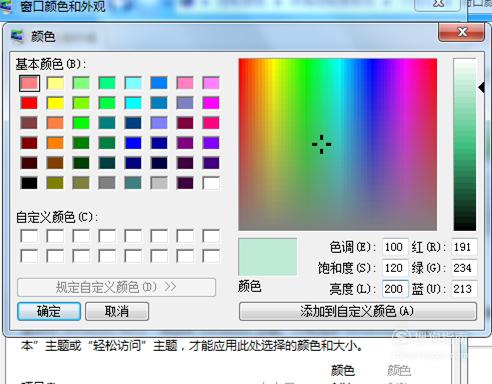Click the 确定 (OK) button
The height and width of the screenshot is (384, 492).
coord(49,311)
